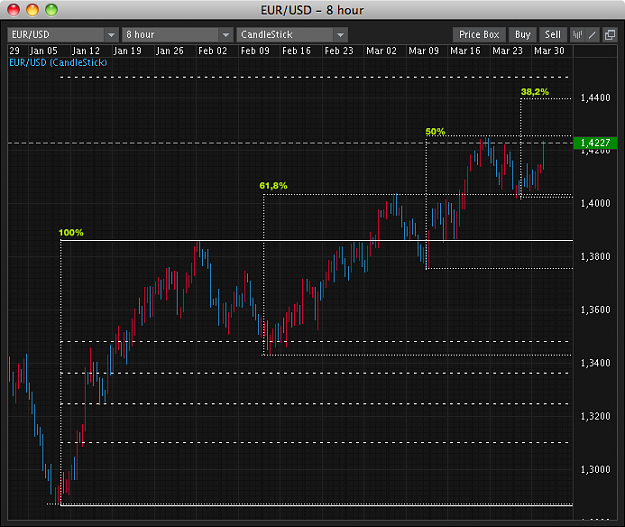
Task: Click the Sell button
Action: (553, 35)
